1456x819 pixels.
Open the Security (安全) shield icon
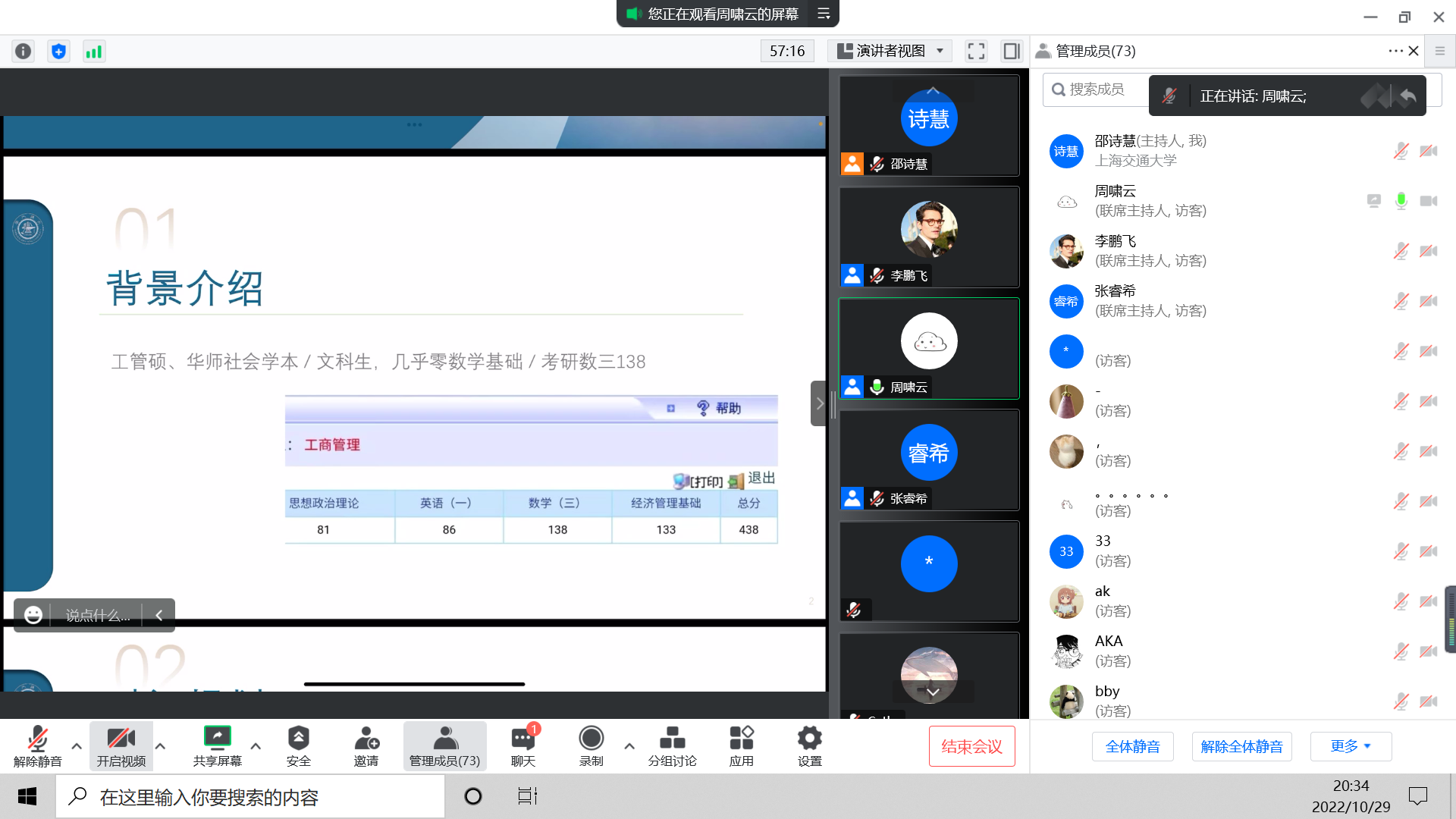298,738
